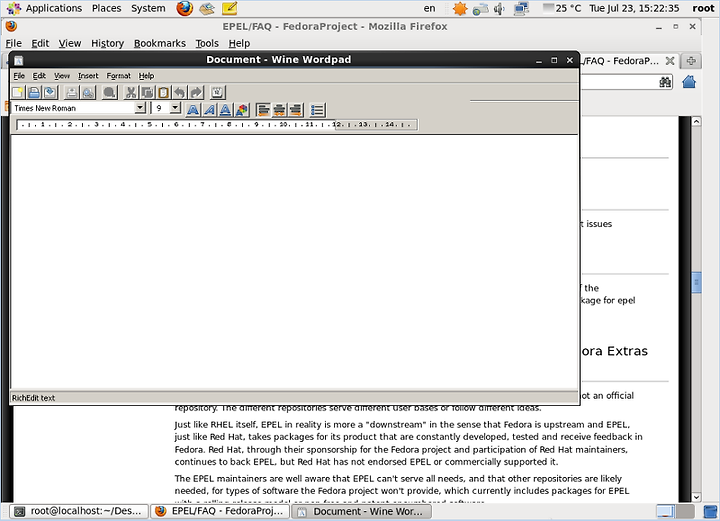
Task: Open Firefox Tools menu
Action: pyautogui.click(x=207, y=43)
